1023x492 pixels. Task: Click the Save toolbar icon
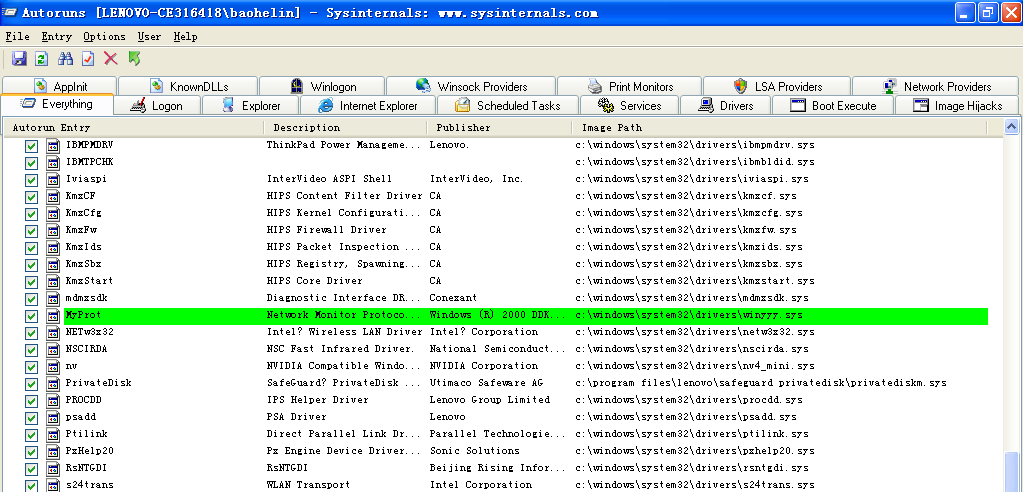tap(19, 59)
